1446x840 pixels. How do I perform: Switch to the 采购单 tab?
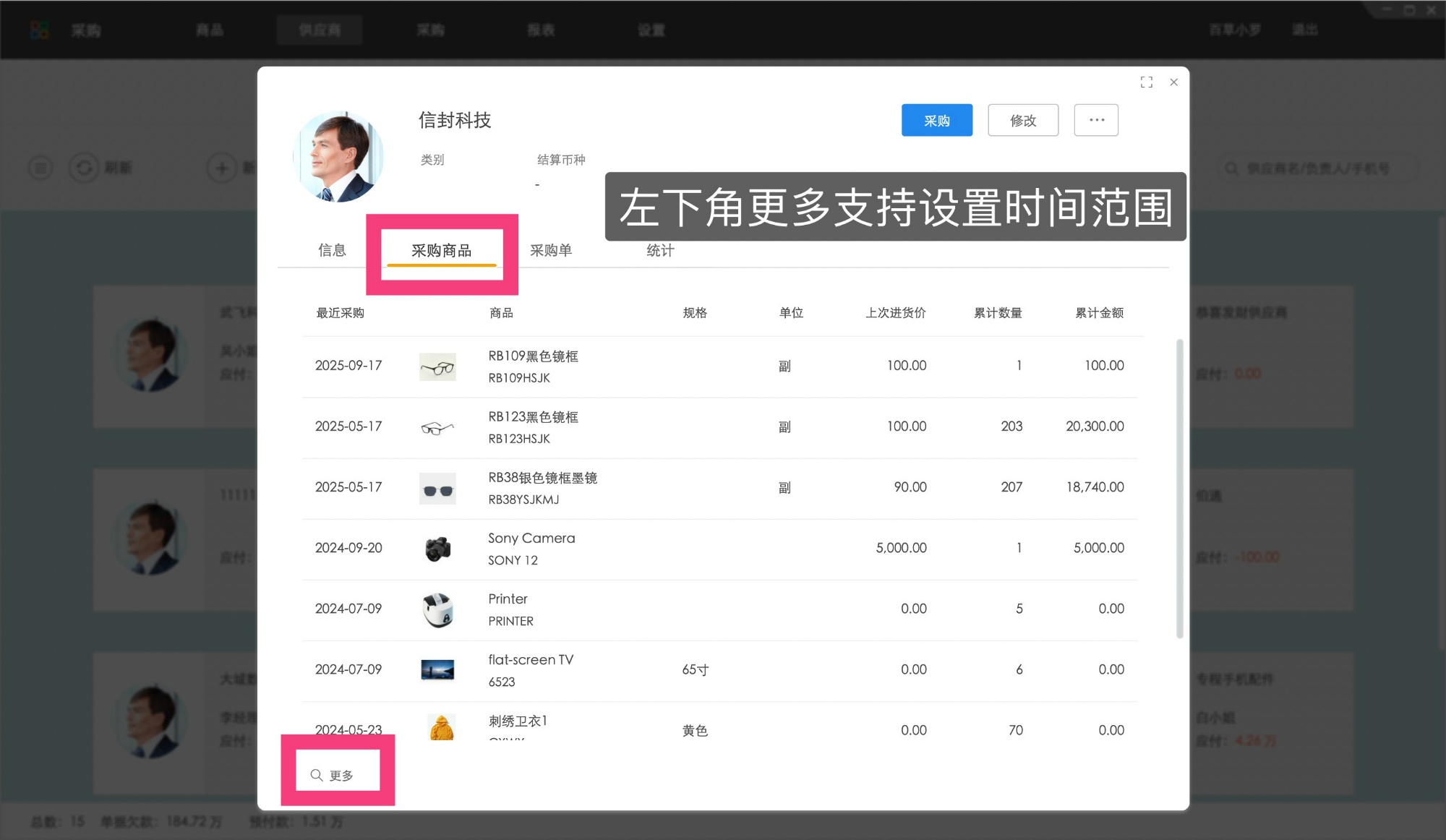pyautogui.click(x=552, y=250)
